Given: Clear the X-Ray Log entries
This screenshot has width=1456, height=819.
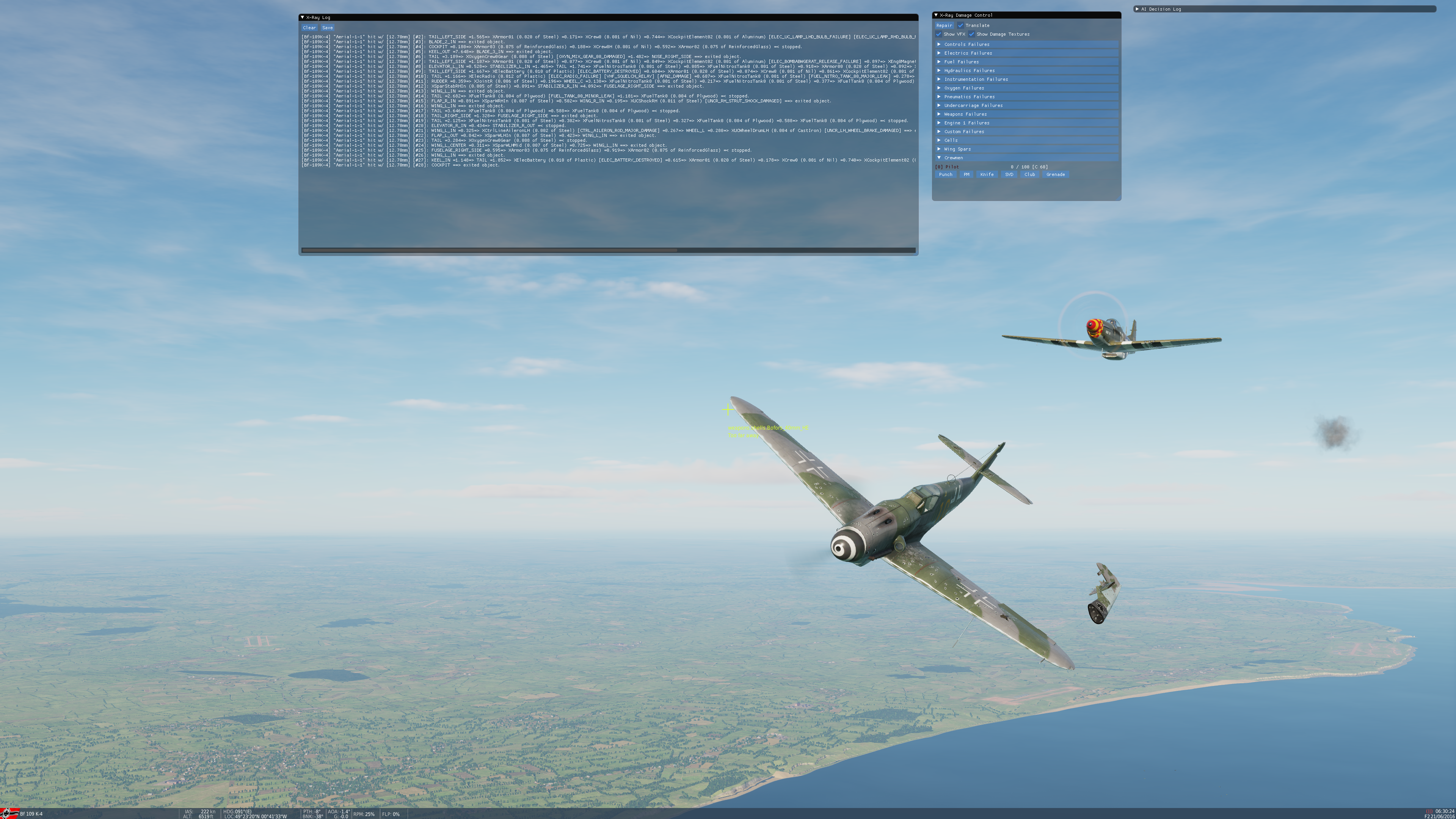Looking at the screenshot, I should pyautogui.click(x=309, y=28).
